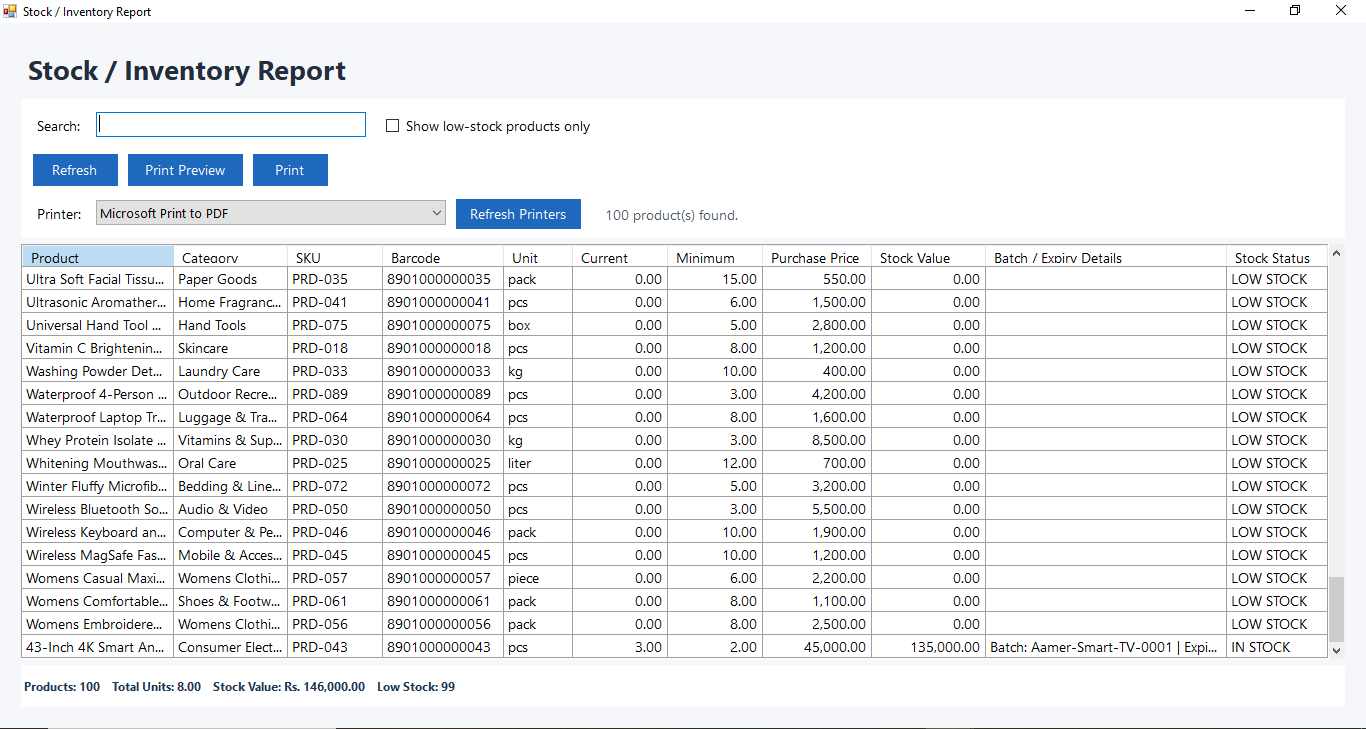Click the Refresh button
Screen dimensions: 1366x729
click(x=75, y=170)
